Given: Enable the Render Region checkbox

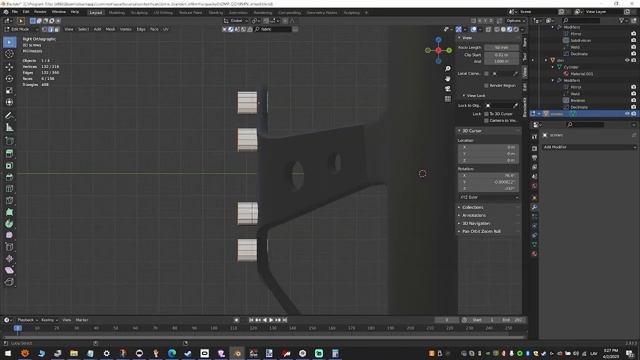Looking at the screenshot, I should (486, 86).
